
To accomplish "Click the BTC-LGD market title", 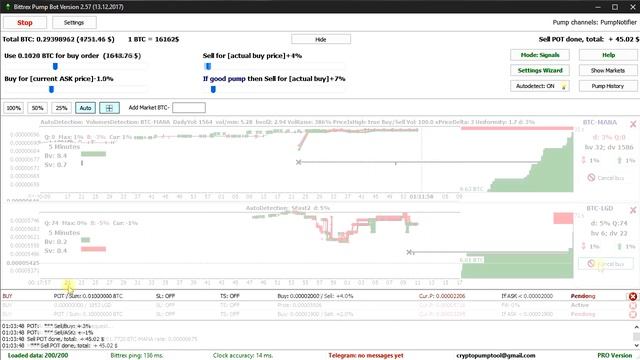I will (600, 209).
